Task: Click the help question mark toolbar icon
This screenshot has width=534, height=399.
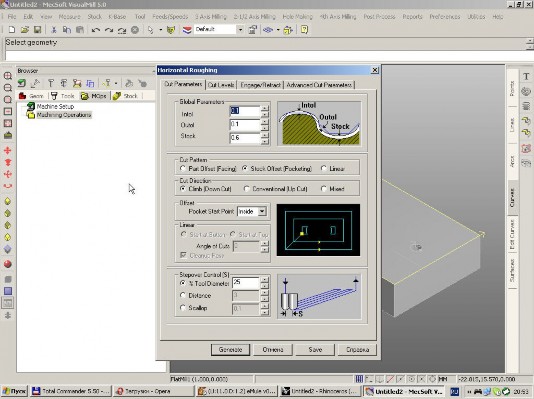Action: coord(304,30)
